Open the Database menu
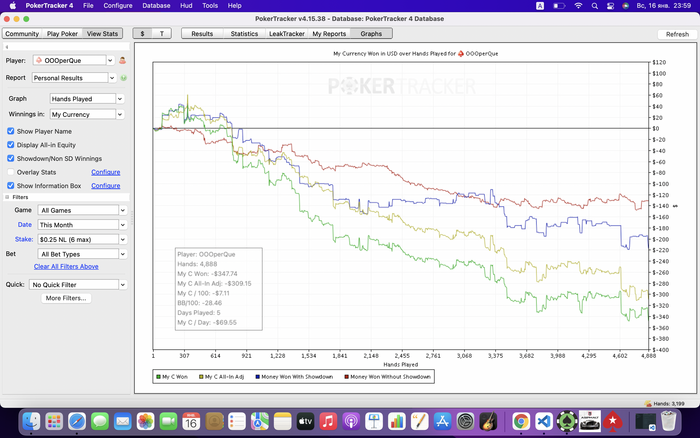The image size is (700, 438). point(156,6)
